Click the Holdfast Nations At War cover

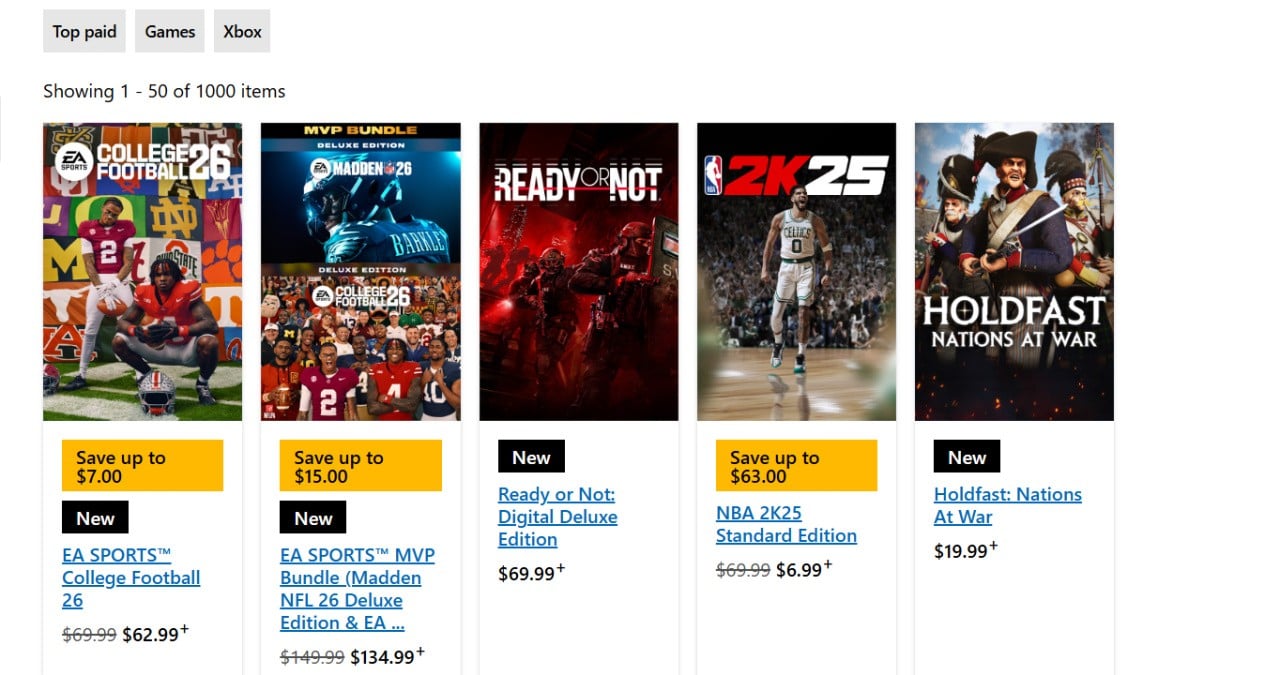pyautogui.click(x=1014, y=271)
